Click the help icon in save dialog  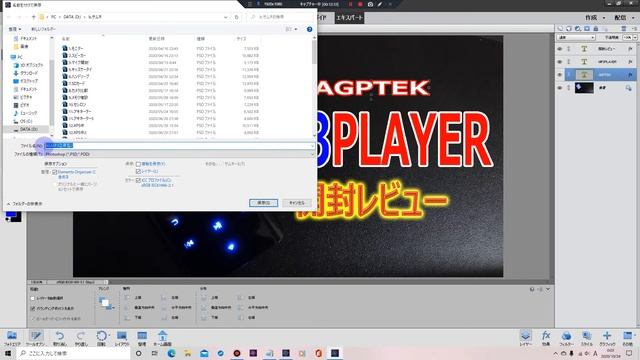(x=309, y=29)
